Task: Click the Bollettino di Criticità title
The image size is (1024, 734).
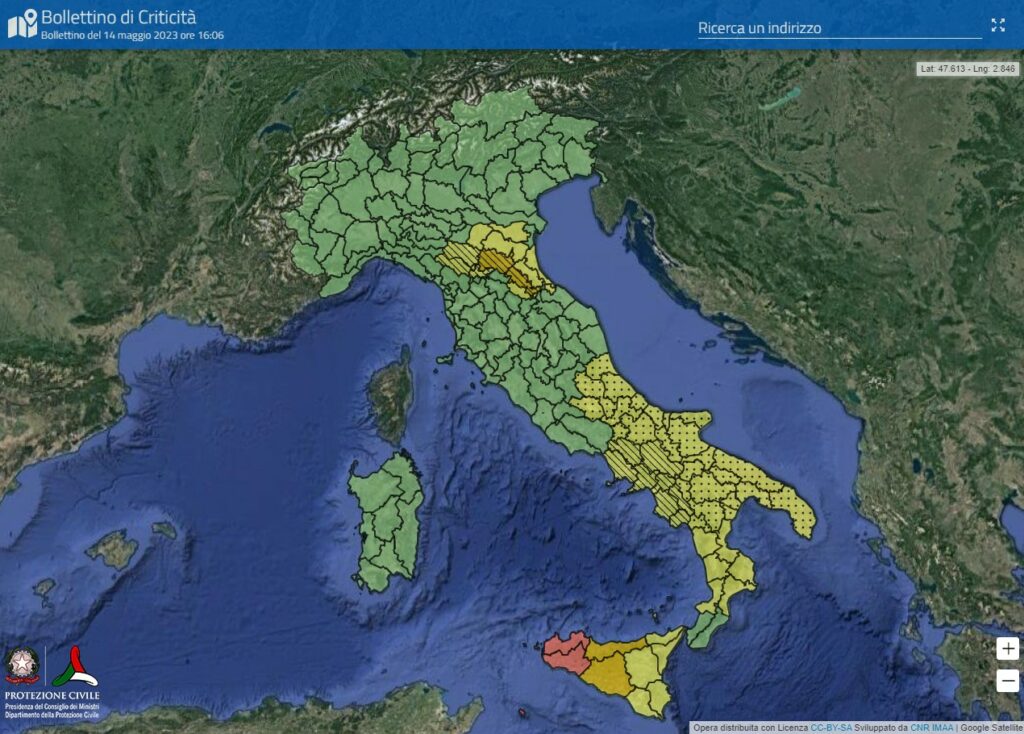Action: [118, 17]
